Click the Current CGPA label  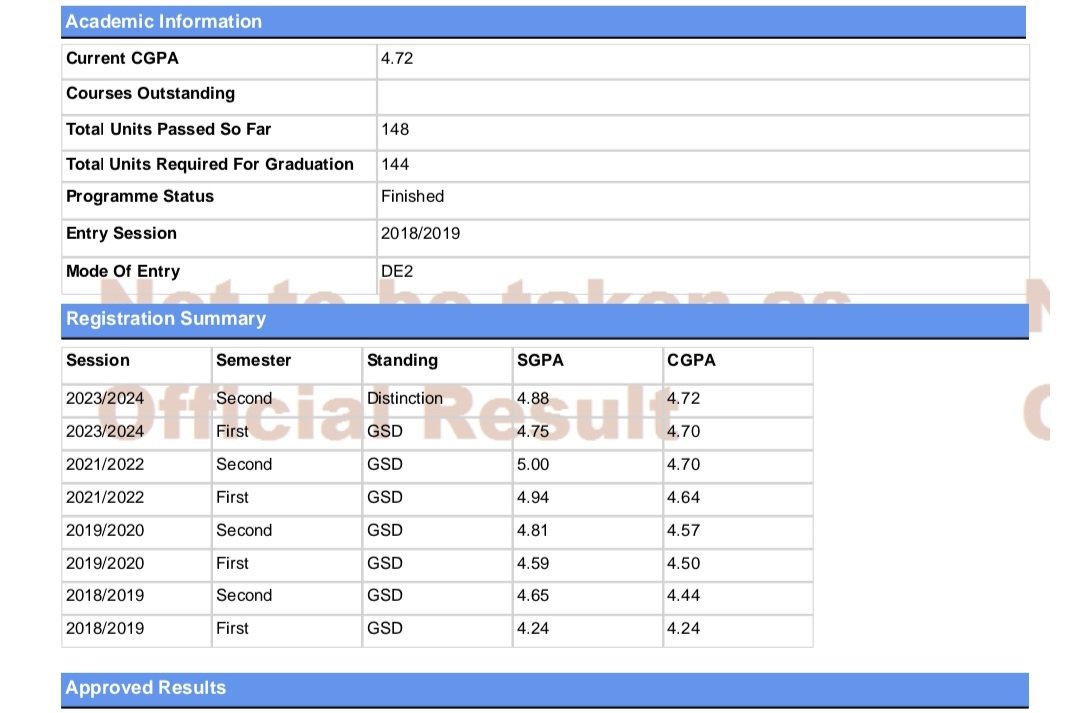point(122,59)
